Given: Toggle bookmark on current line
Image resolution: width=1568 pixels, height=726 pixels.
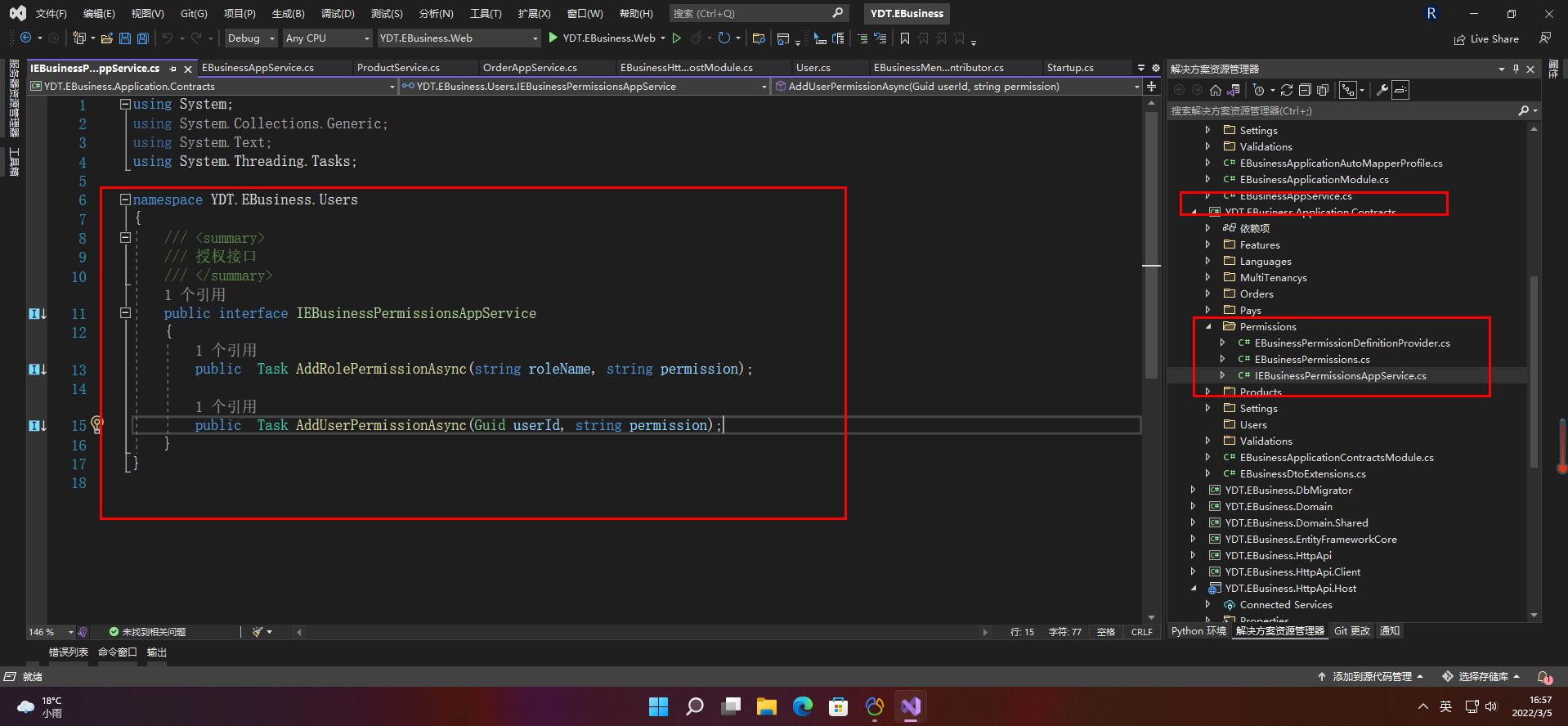Looking at the screenshot, I should [905, 38].
